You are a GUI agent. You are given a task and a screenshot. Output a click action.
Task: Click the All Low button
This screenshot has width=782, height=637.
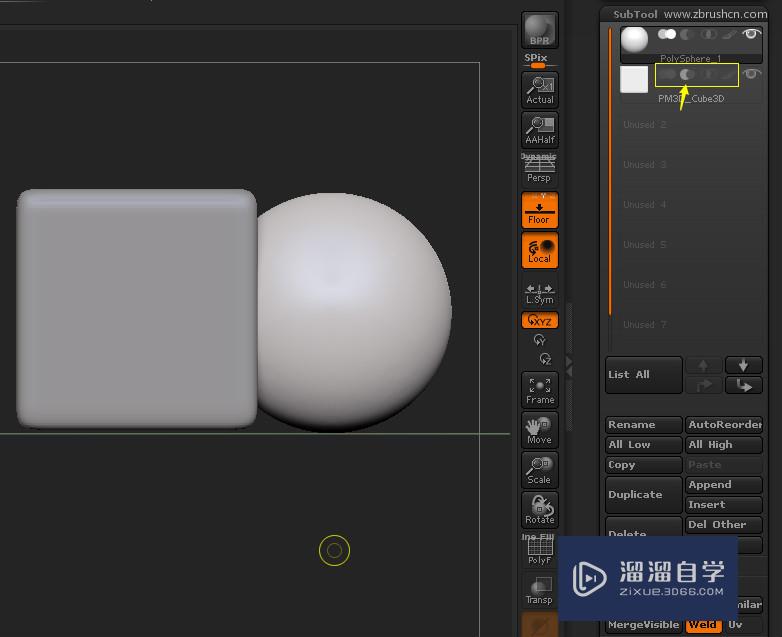[643, 444]
